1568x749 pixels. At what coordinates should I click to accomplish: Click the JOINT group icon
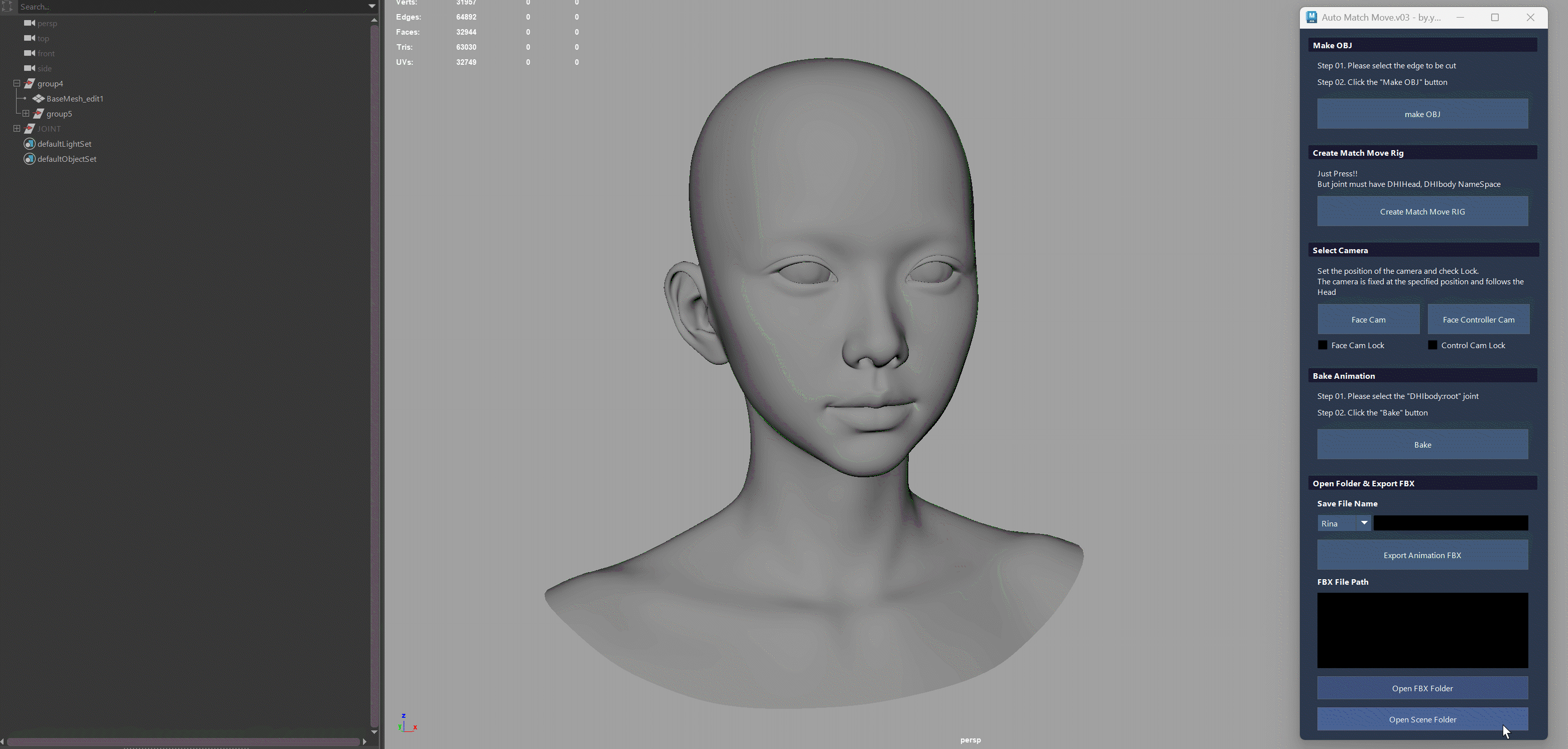point(29,129)
